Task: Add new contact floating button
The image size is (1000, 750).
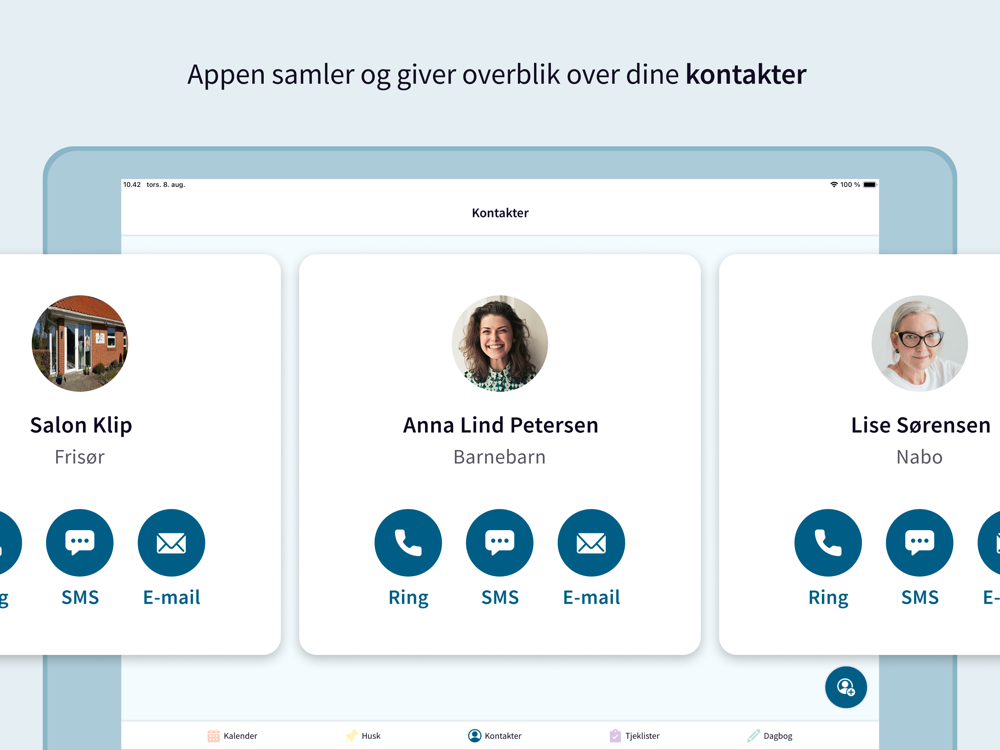Action: pyautogui.click(x=846, y=688)
